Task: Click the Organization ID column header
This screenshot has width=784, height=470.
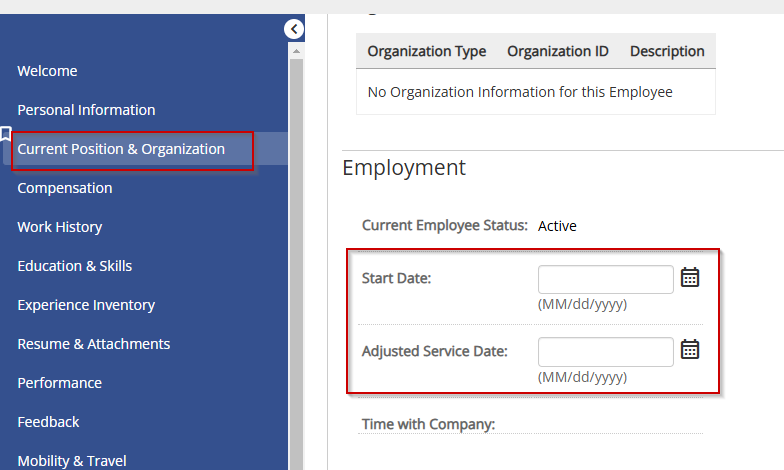Action: point(558,52)
